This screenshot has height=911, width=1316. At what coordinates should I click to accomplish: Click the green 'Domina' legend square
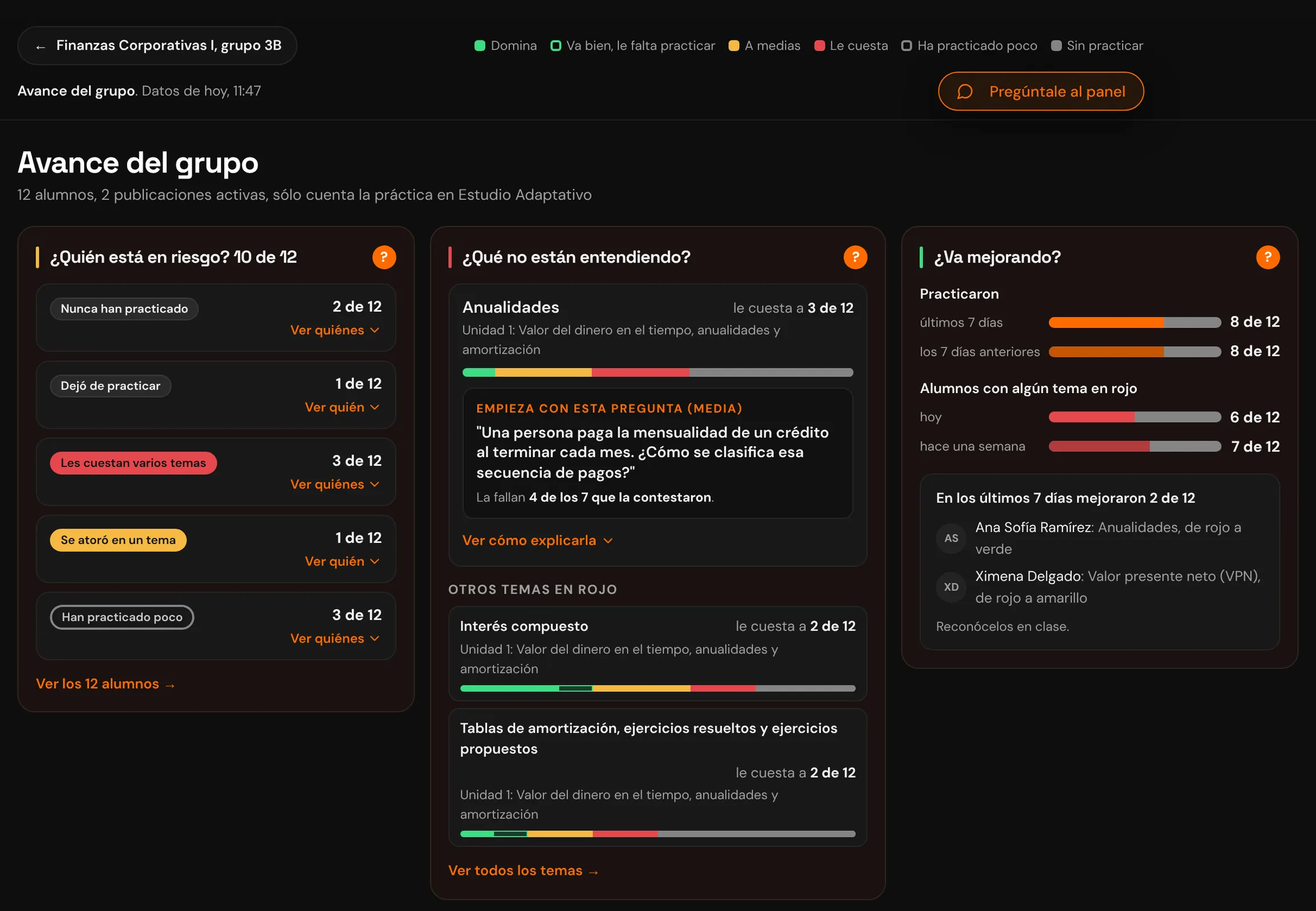[x=479, y=46]
